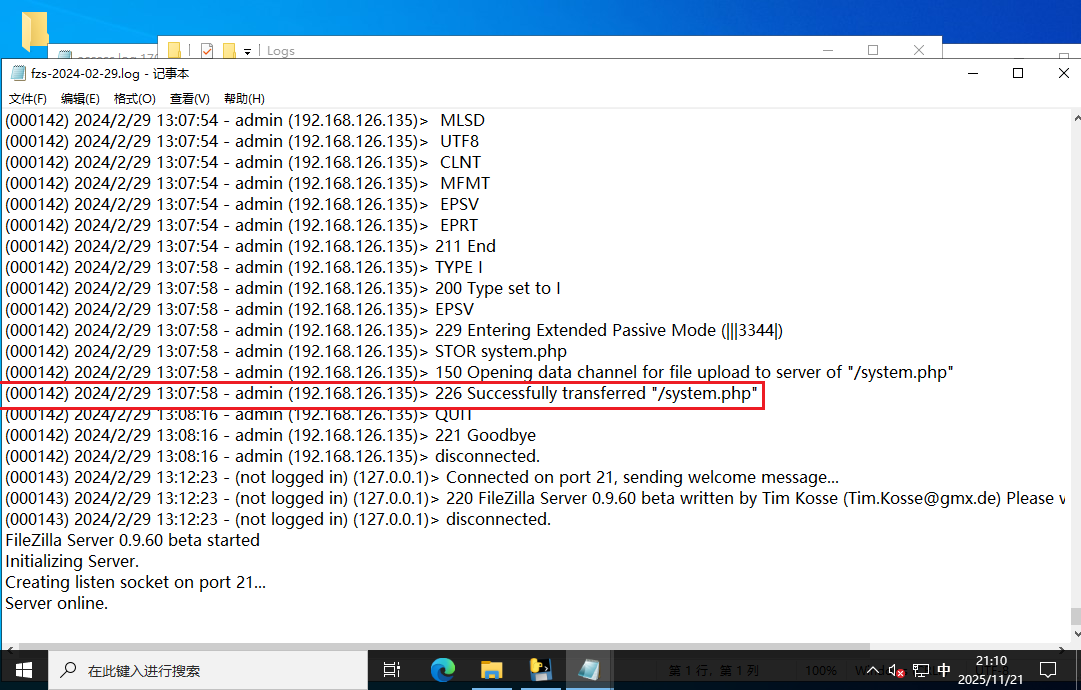This screenshot has height=690, width=1081.
Task: Click the vertical scrollbar up arrow
Action: [1076, 118]
